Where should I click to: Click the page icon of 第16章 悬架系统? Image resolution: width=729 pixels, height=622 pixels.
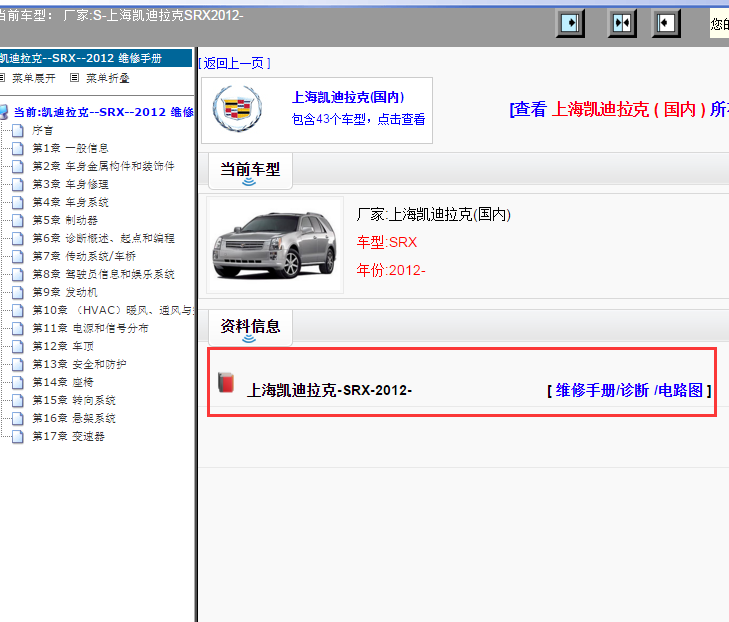[x=18, y=418]
